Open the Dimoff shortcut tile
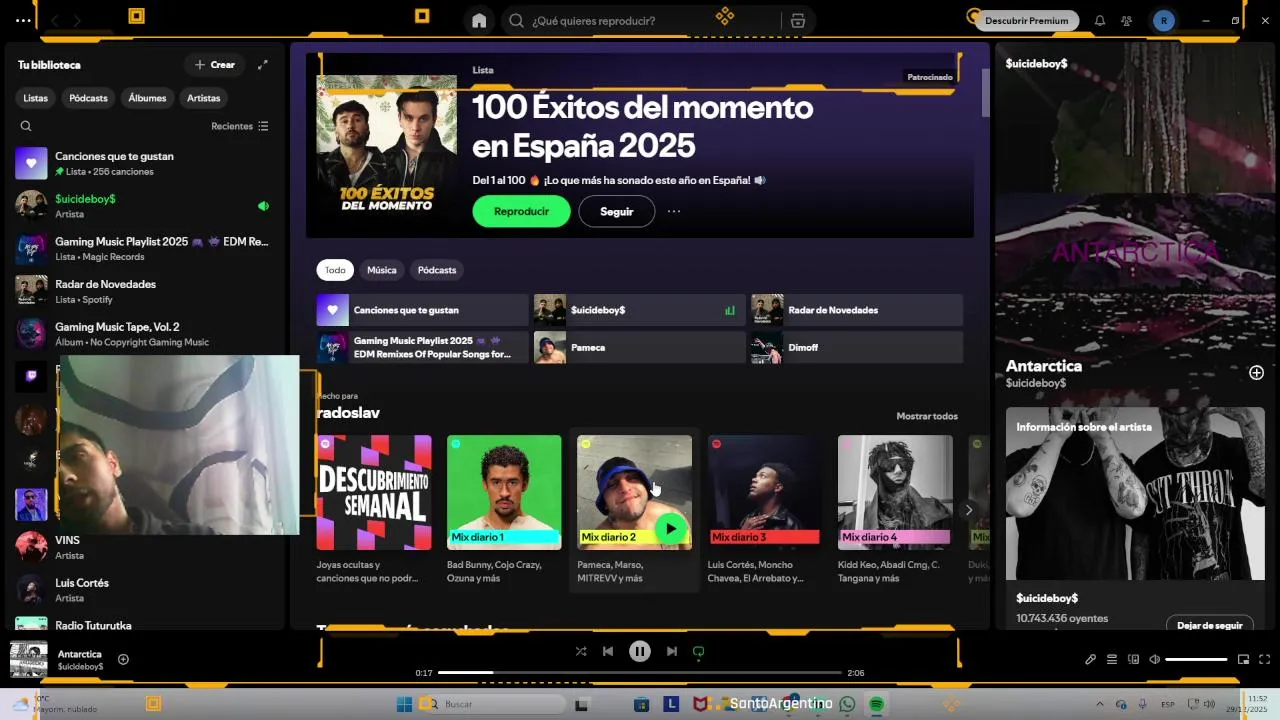 857,348
